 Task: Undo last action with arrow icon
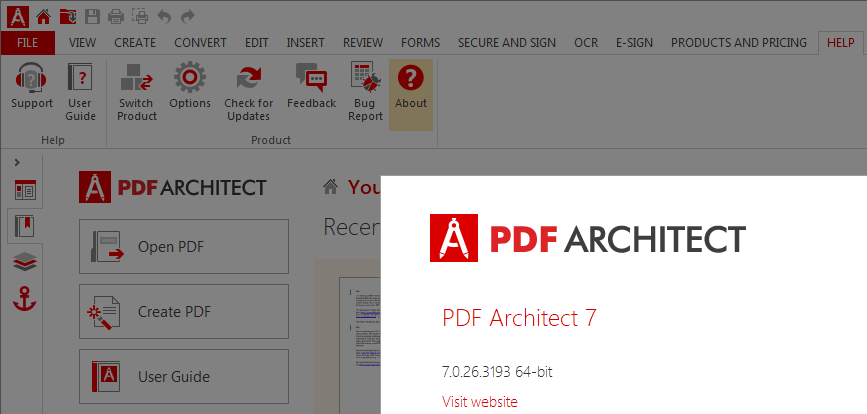(x=164, y=17)
